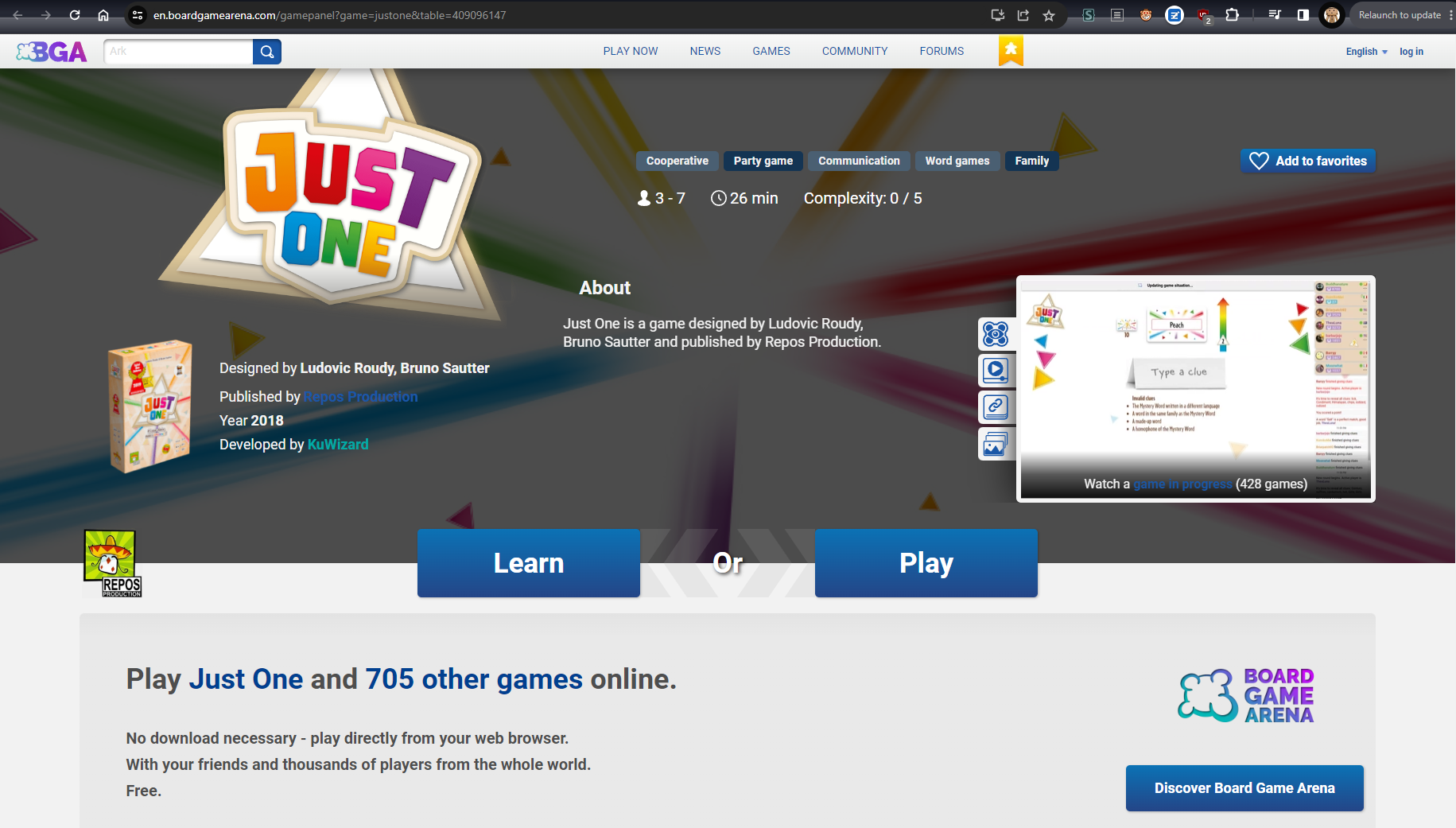This screenshot has height=828, width=1456.
Task: Select the Family tag
Action: point(1031,161)
